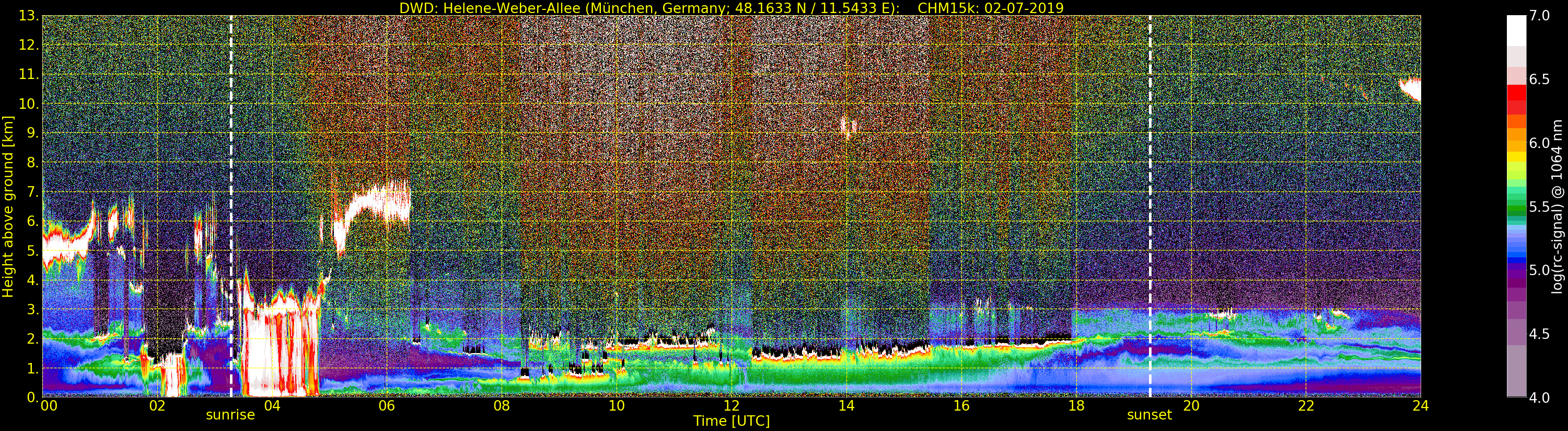The image size is (1568, 431).
Task: Click the x-axis label Time [UTC]
Action: coord(731,421)
